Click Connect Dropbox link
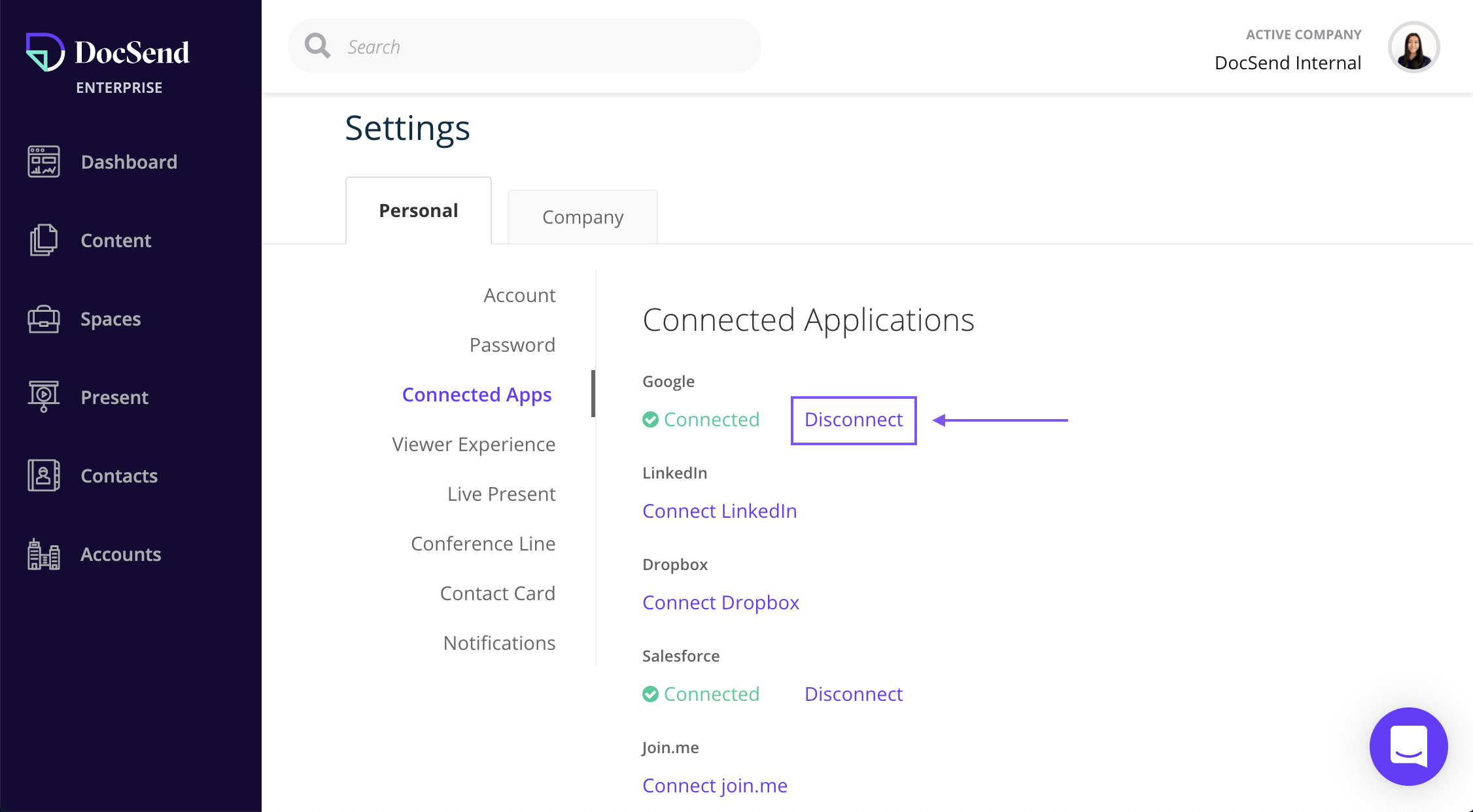 [x=721, y=603]
